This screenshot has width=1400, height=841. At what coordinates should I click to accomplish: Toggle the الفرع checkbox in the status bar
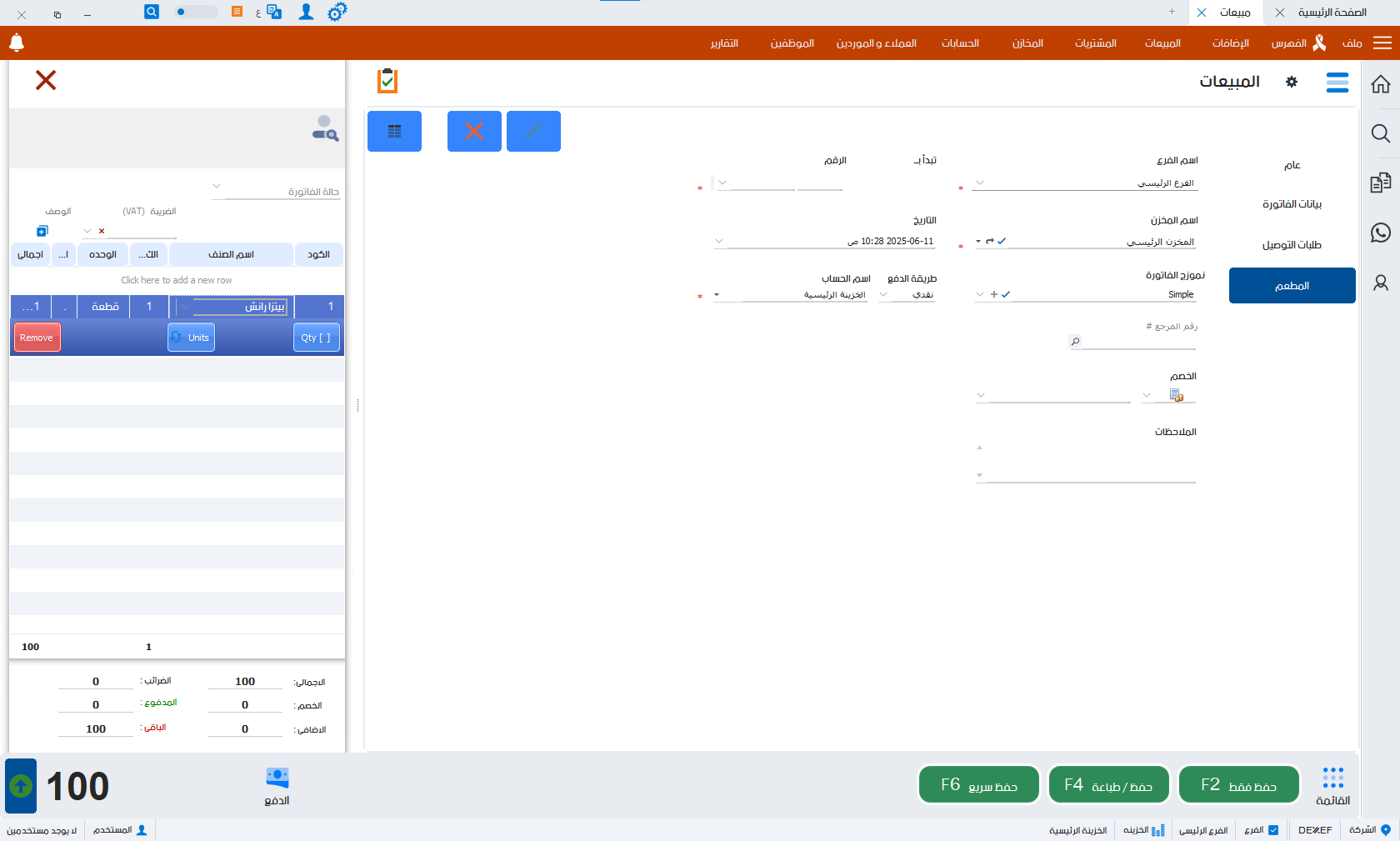1272,830
